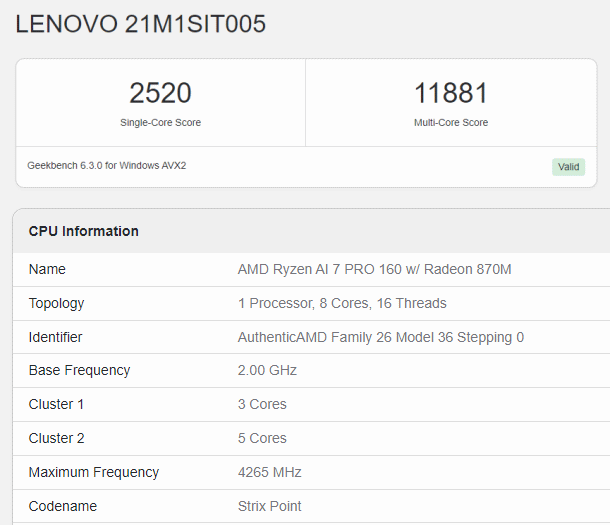Click the Name row label
This screenshot has height=525, width=610.
47,269
